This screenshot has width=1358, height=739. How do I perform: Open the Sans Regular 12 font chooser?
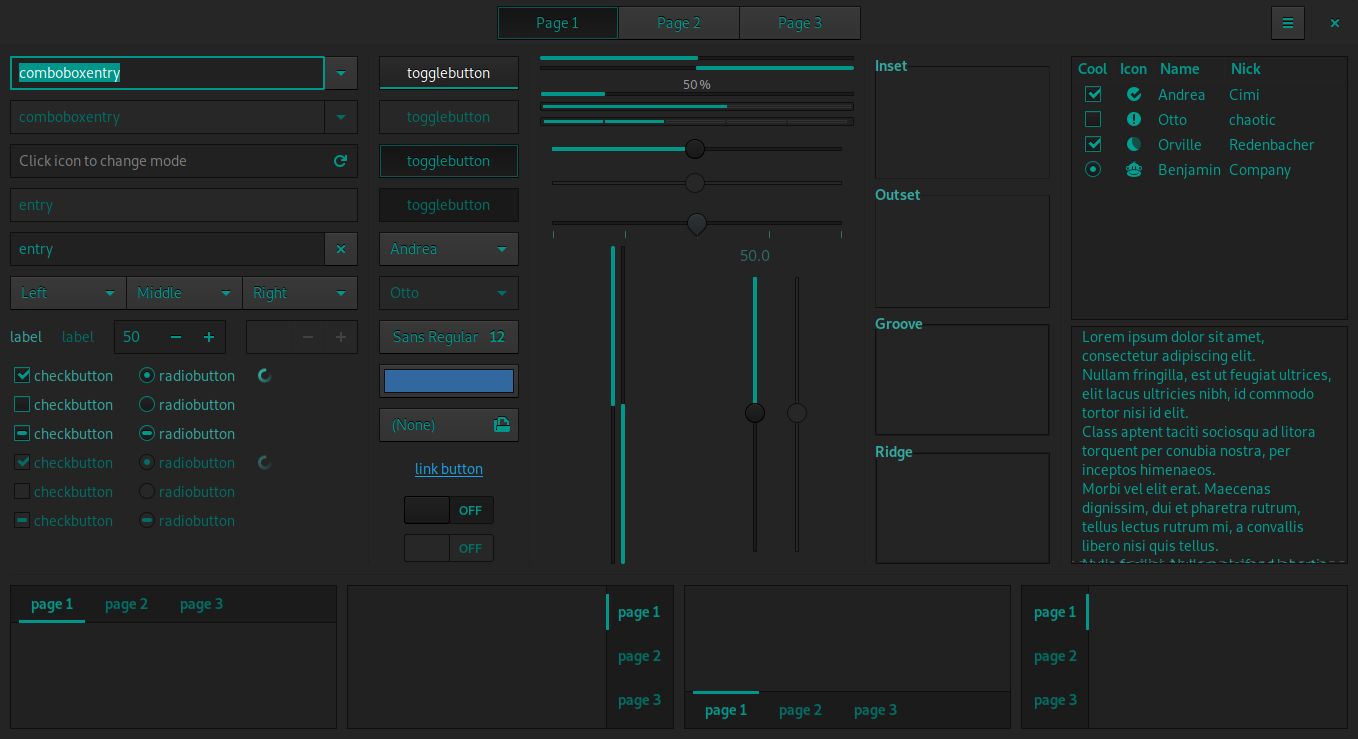[449, 337]
